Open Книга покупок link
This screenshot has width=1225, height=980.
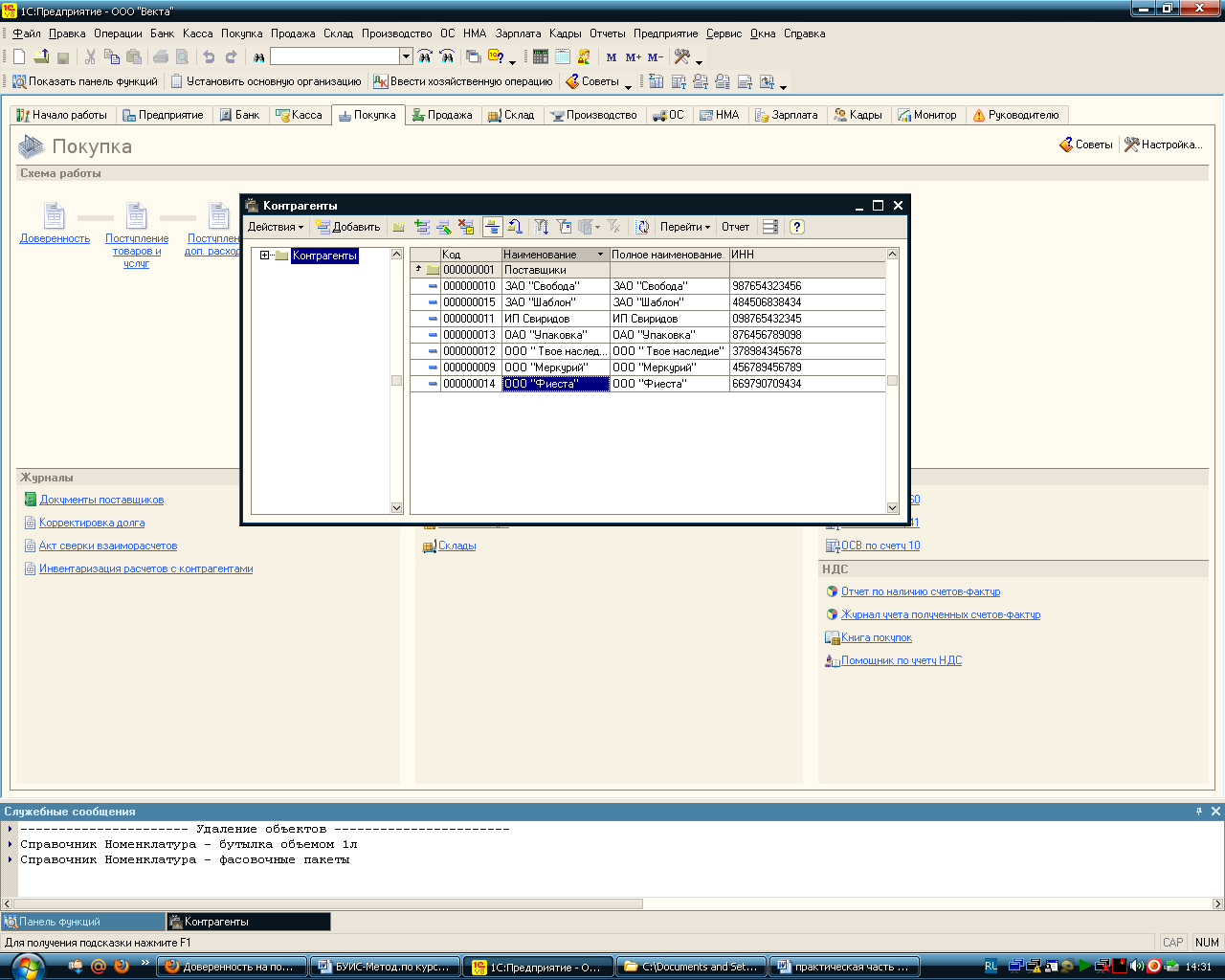click(877, 637)
